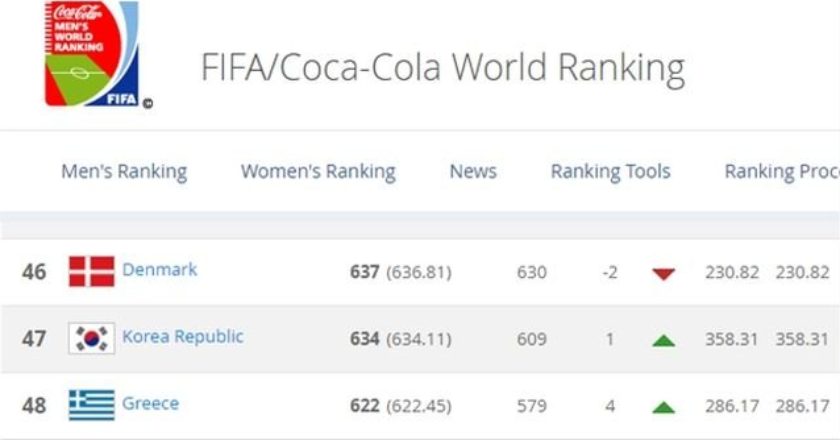The height and width of the screenshot is (440, 840).
Task: Click the Korea Republic flag icon
Action: pos(91,338)
